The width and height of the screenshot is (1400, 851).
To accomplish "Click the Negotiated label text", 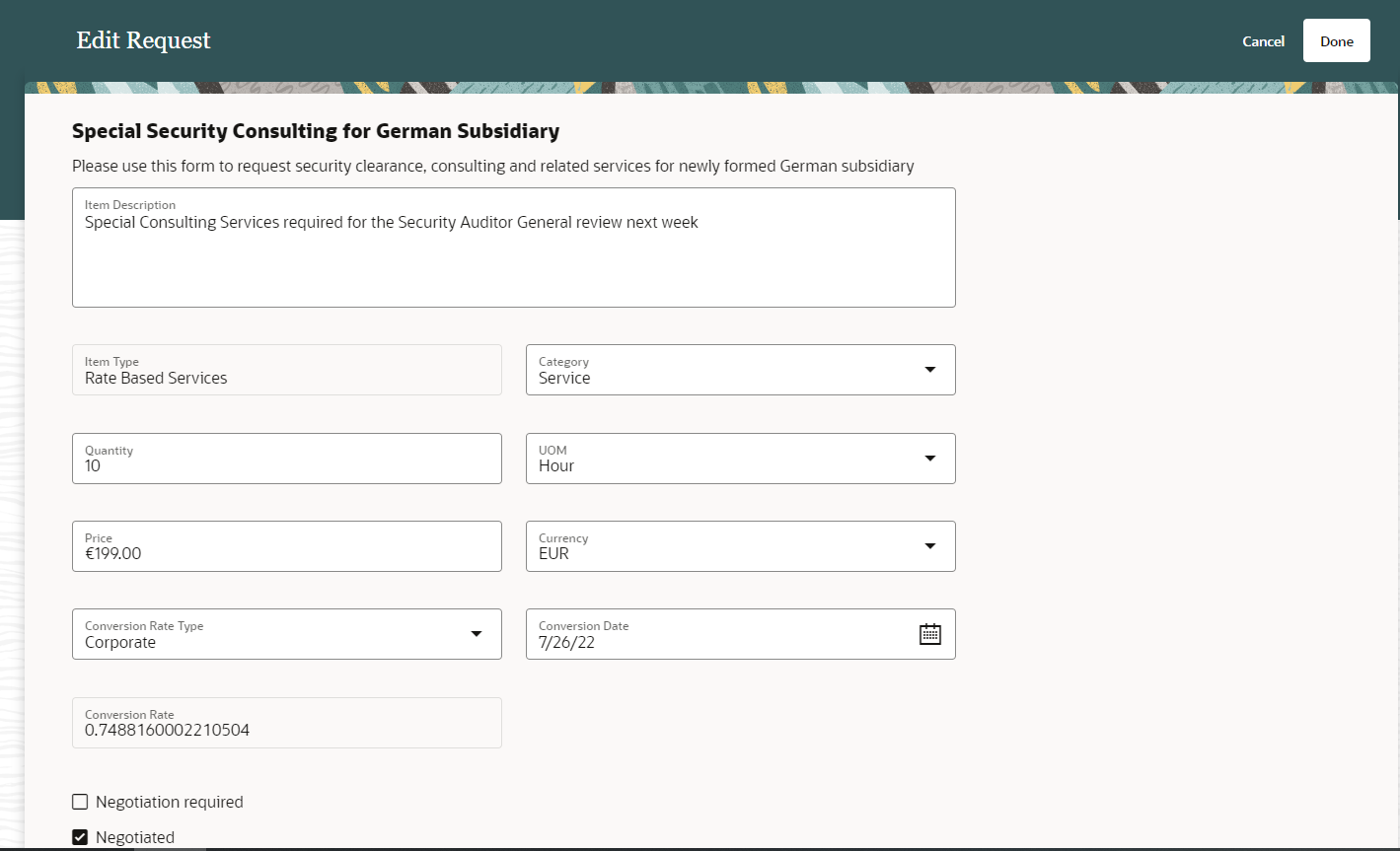I will (135, 837).
